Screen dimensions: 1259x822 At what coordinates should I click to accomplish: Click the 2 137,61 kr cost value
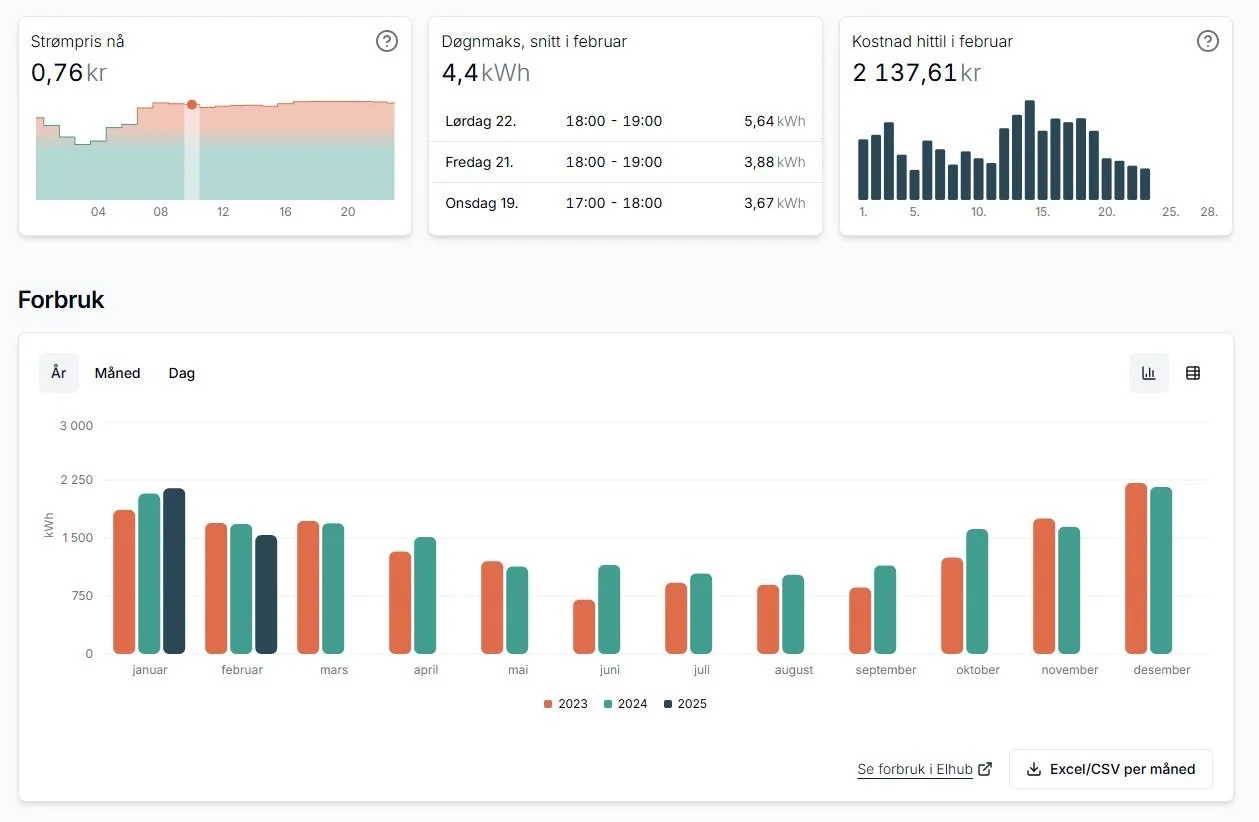[x=917, y=73]
